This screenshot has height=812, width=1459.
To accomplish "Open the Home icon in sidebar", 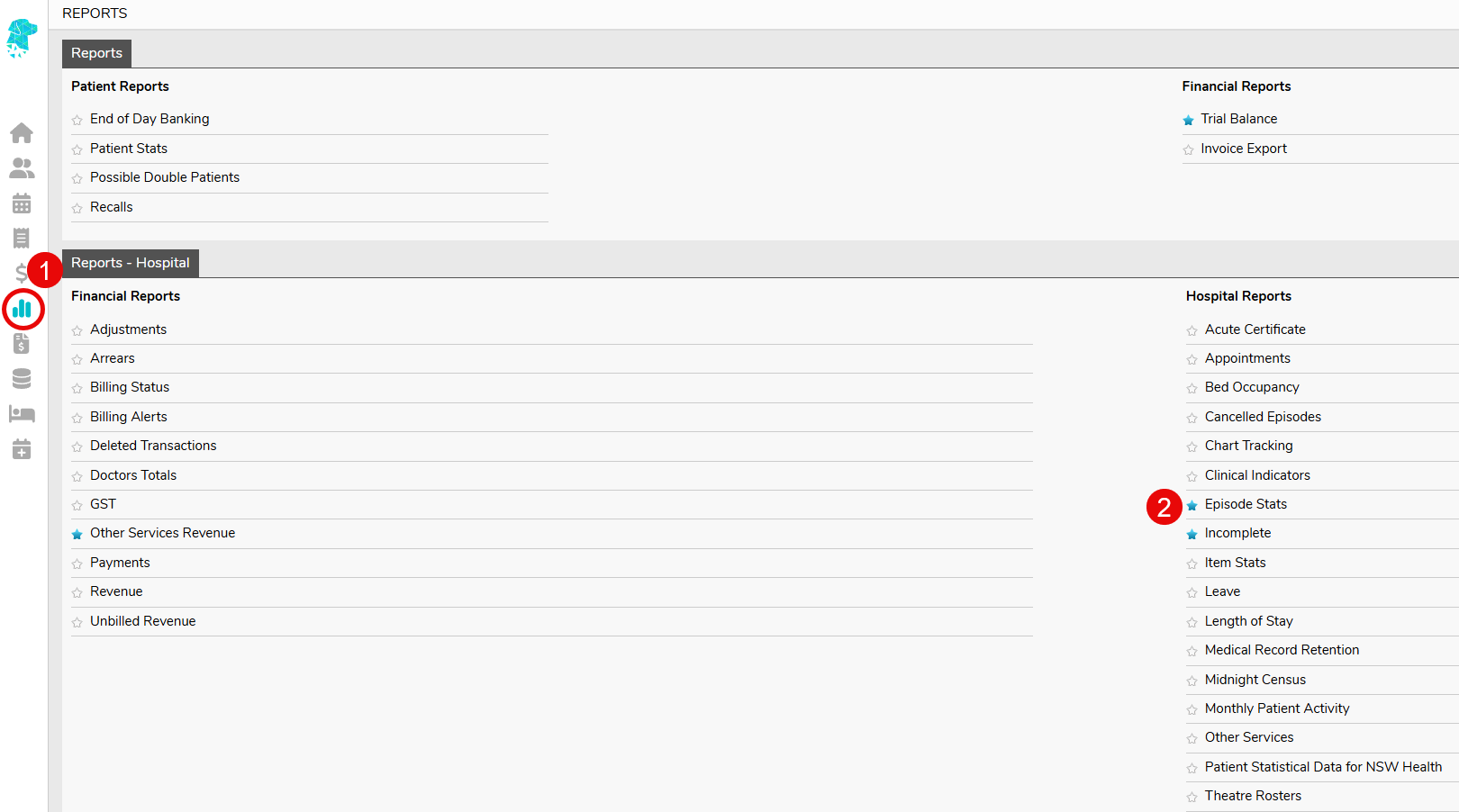I will pyautogui.click(x=22, y=133).
